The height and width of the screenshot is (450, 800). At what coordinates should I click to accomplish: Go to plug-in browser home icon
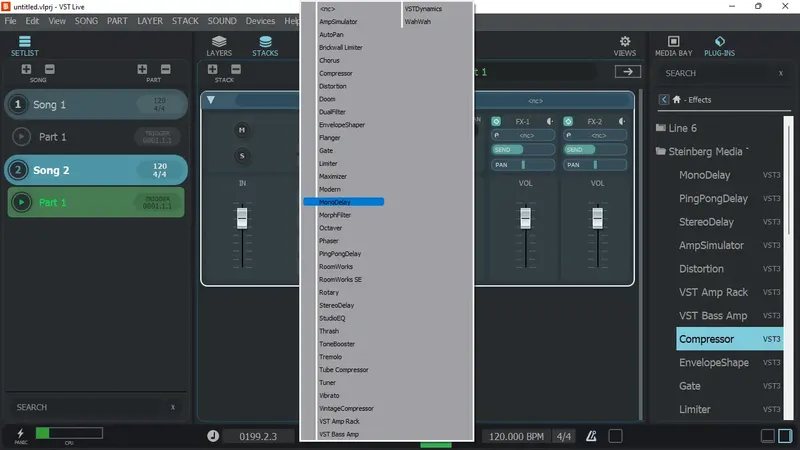[x=677, y=99]
